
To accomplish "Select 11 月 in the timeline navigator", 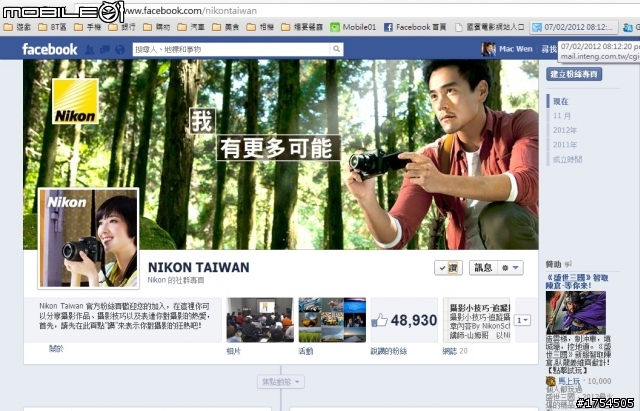I will 562,116.
